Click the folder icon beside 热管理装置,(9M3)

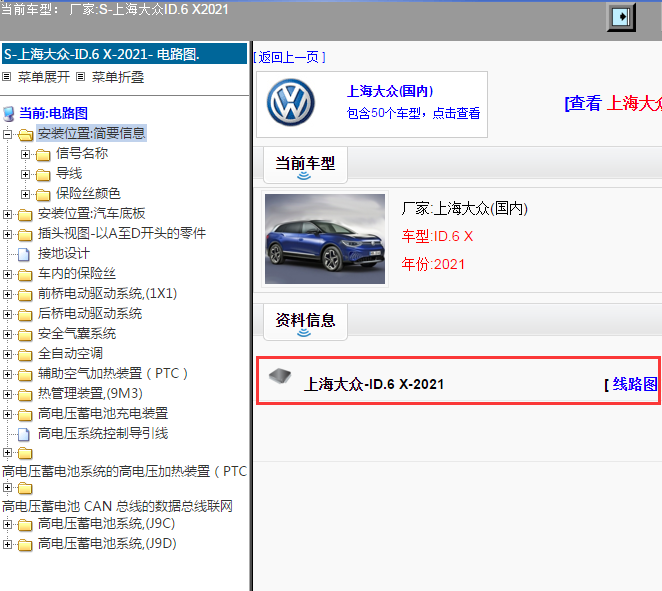pos(25,395)
